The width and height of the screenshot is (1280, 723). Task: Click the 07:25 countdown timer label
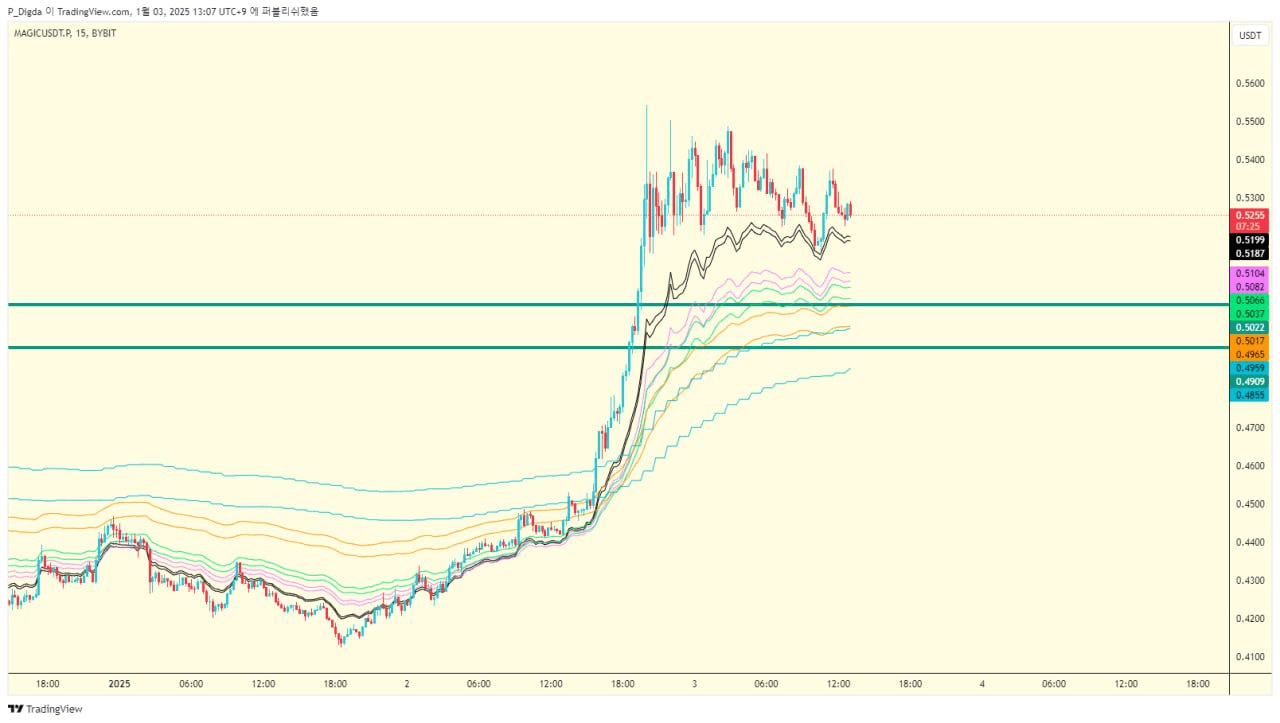pyautogui.click(x=1250, y=227)
